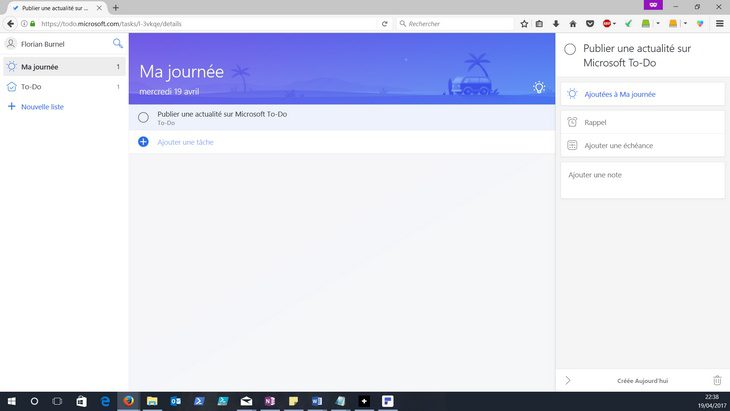Show suggestions with the lightbulb icon
This screenshot has height=411, width=730.
click(x=539, y=87)
